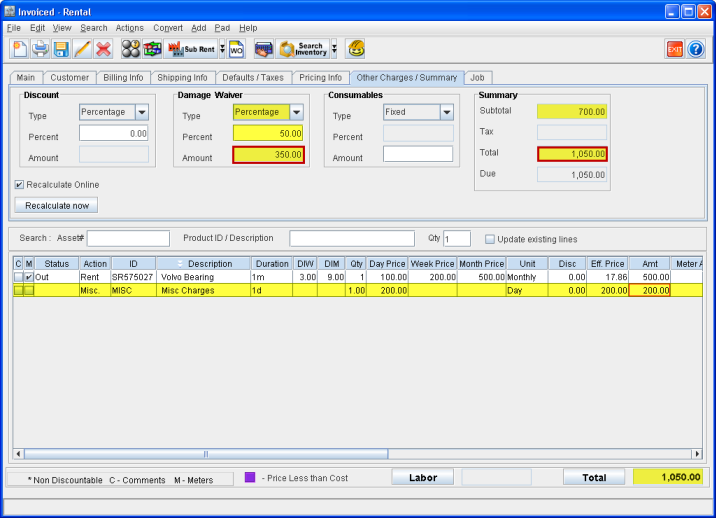Switch to the Customer tab
The width and height of the screenshot is (716, 518).
point(69,78)
